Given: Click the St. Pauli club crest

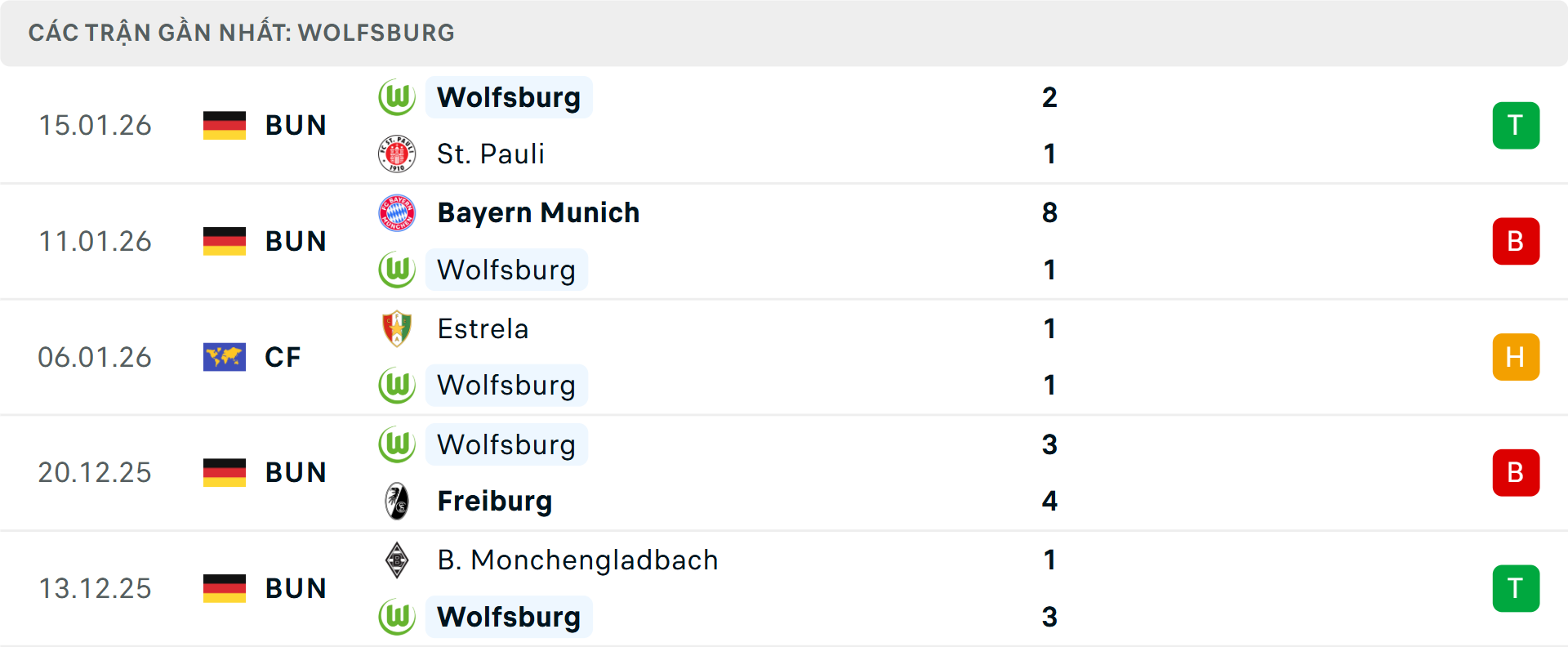Looking at the screenshot, I should [x=397, y=154].
